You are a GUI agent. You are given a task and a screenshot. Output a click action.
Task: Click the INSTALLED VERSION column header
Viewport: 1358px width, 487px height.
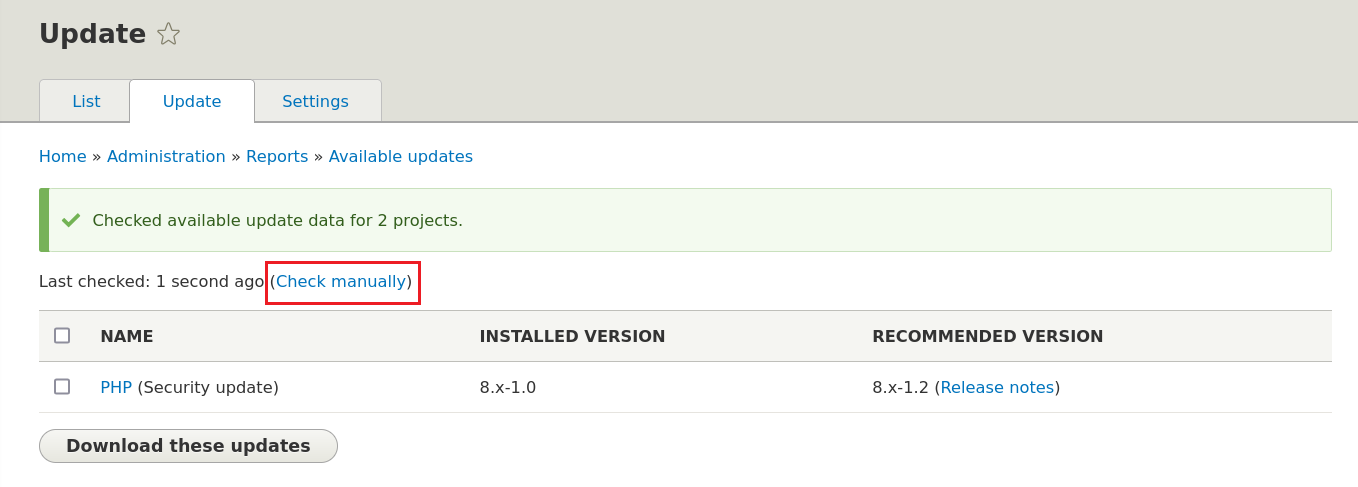click(x=572, y=337)
